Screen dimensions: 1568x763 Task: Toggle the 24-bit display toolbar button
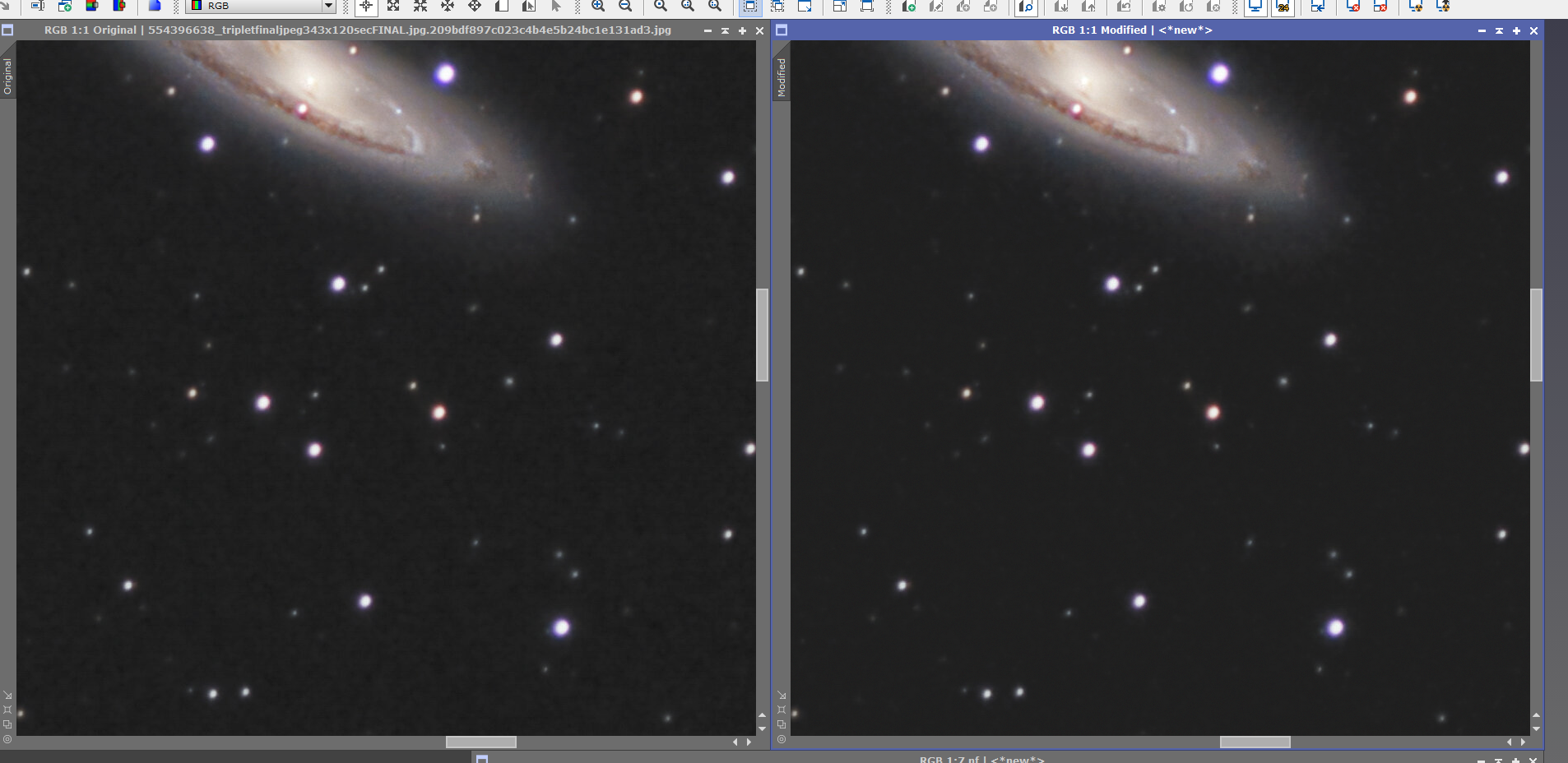tap(1283, 7)
